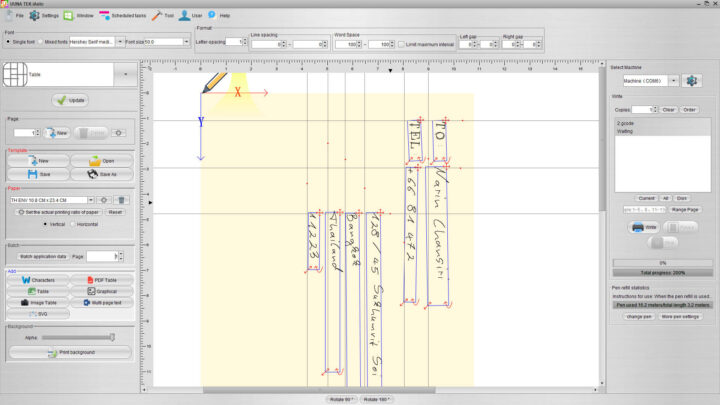The image size is (720, 405).
Task: Expand the Table element type dropdown
Action: pyautogui.click(x=125, y=74)
